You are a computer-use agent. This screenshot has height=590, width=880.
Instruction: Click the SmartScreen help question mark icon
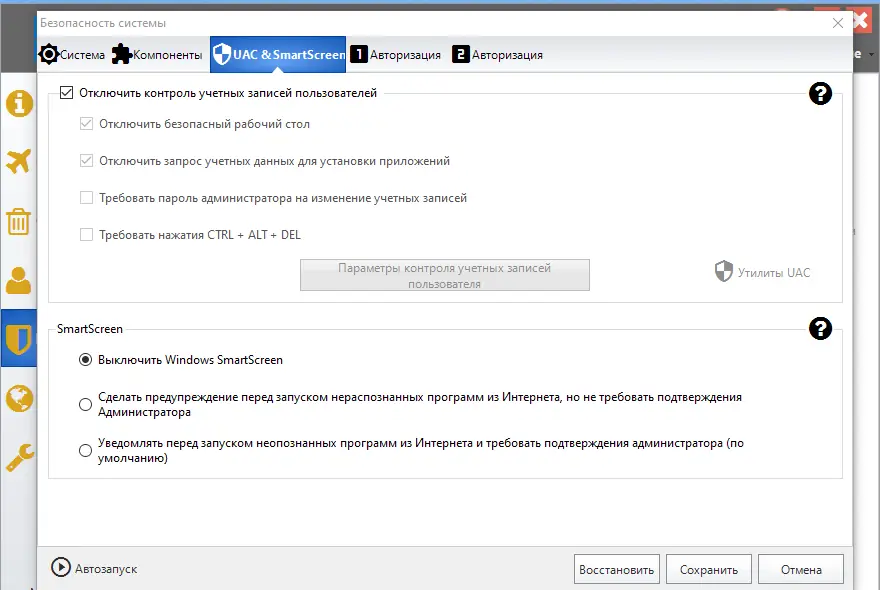pos(820,328)
